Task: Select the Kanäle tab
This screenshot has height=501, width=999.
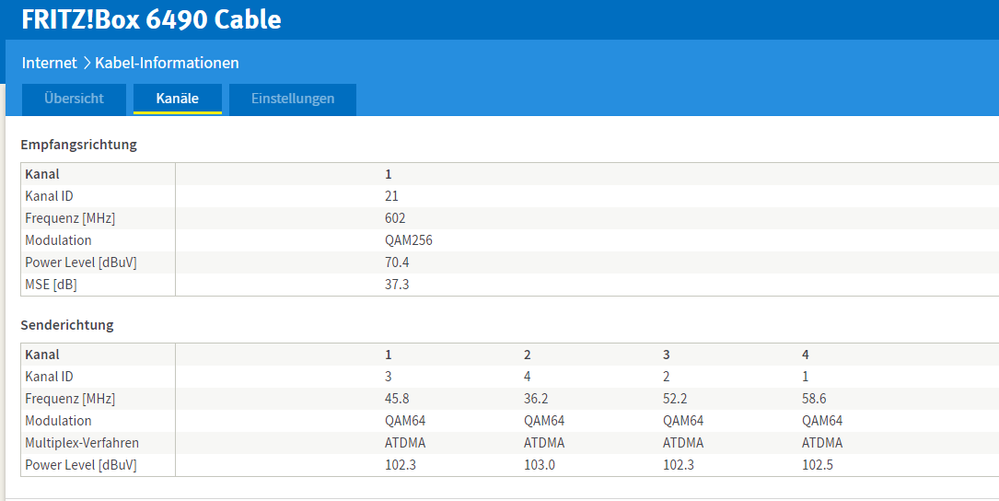Action: [177, 99]
